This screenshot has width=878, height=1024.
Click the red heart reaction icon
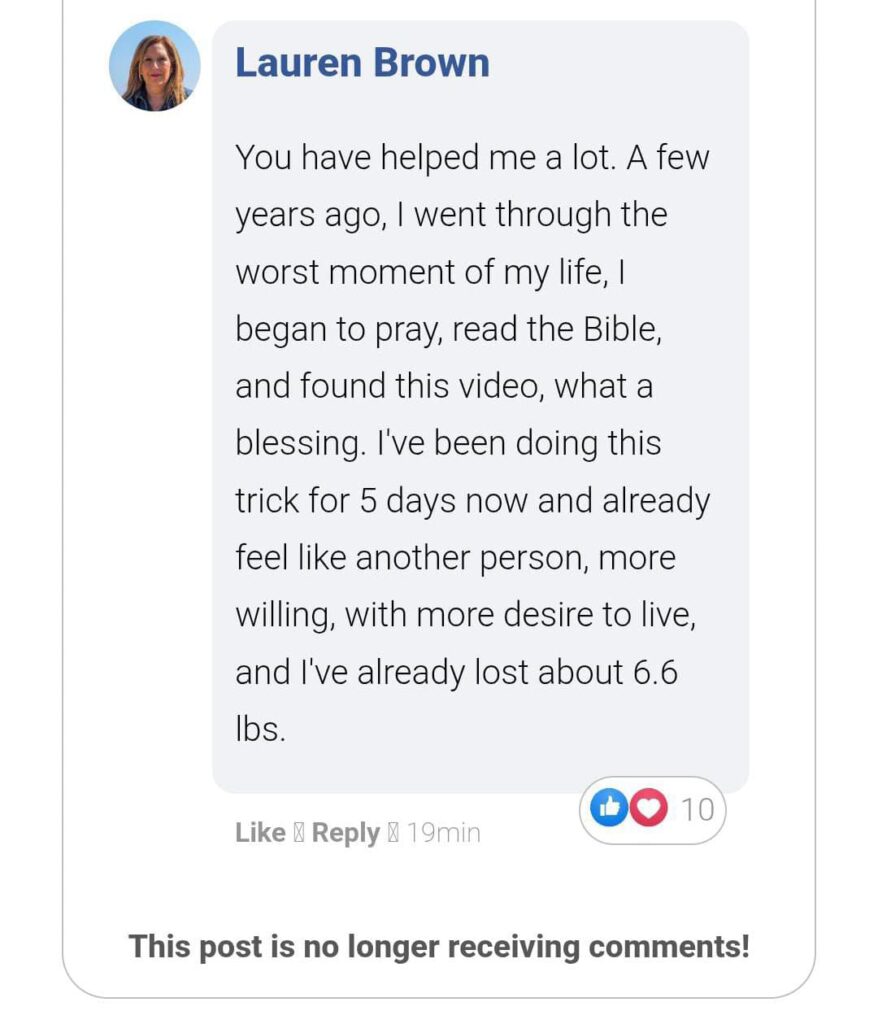coord(649,808)
